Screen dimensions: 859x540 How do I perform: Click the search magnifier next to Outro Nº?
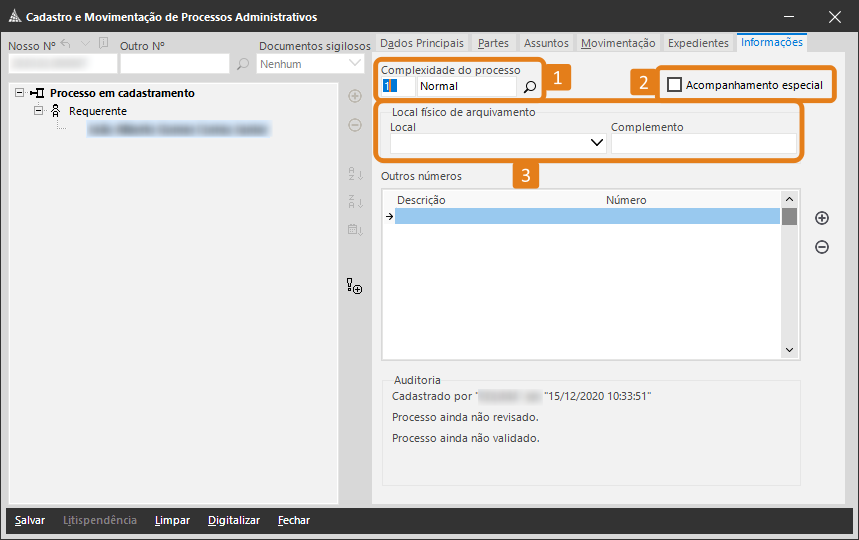[243, 64]
